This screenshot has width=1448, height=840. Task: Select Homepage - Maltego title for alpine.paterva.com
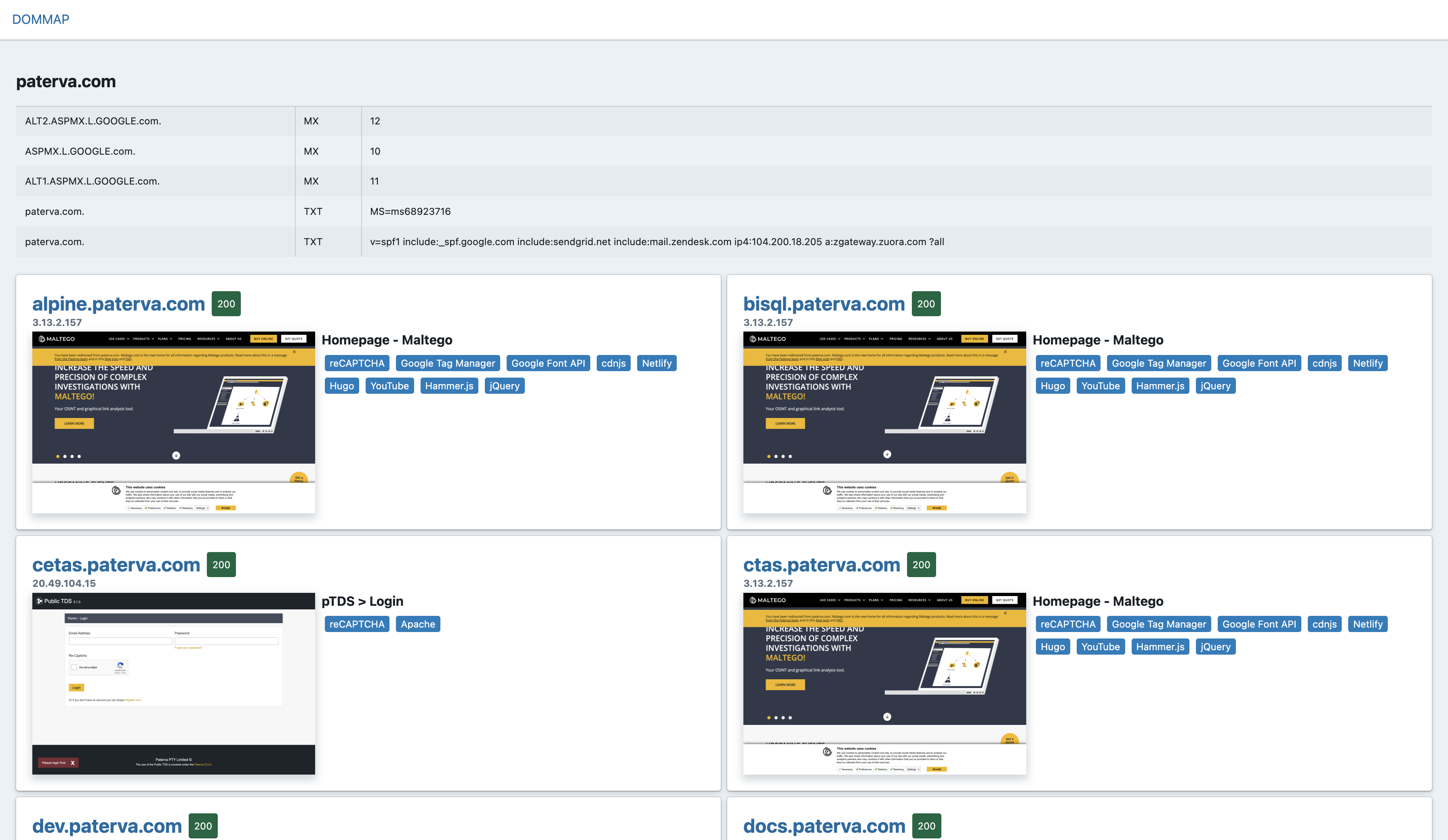pos(387,340)
